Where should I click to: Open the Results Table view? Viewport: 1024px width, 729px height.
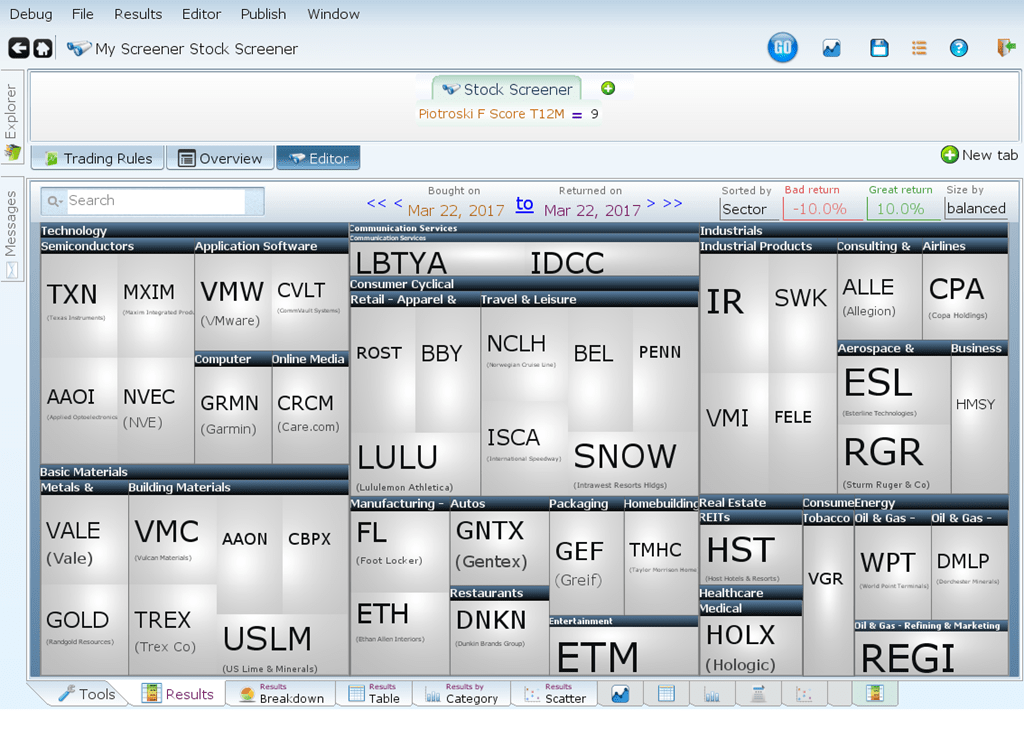coord(374,693)
